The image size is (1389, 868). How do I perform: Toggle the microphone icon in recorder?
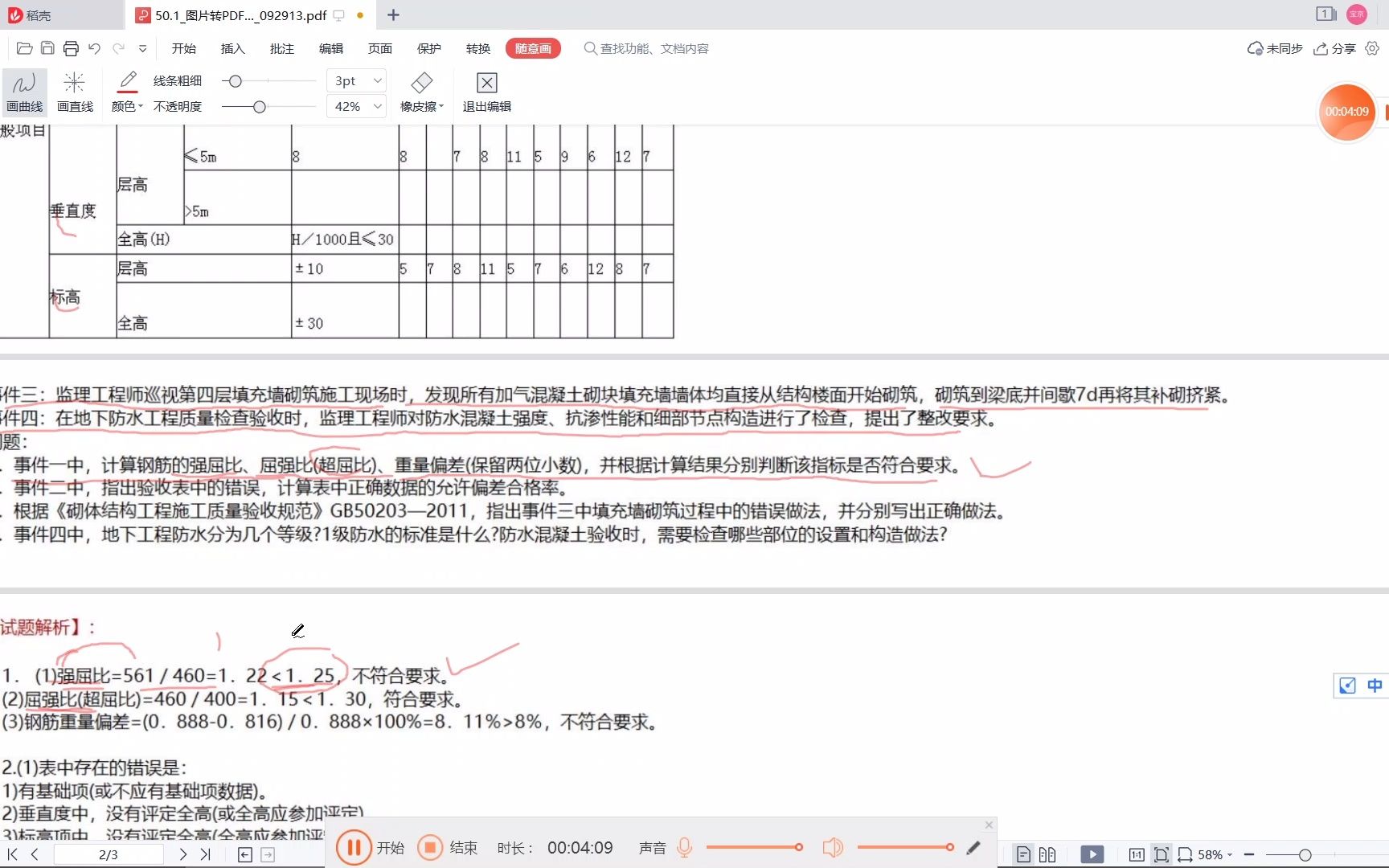(685, 848)
